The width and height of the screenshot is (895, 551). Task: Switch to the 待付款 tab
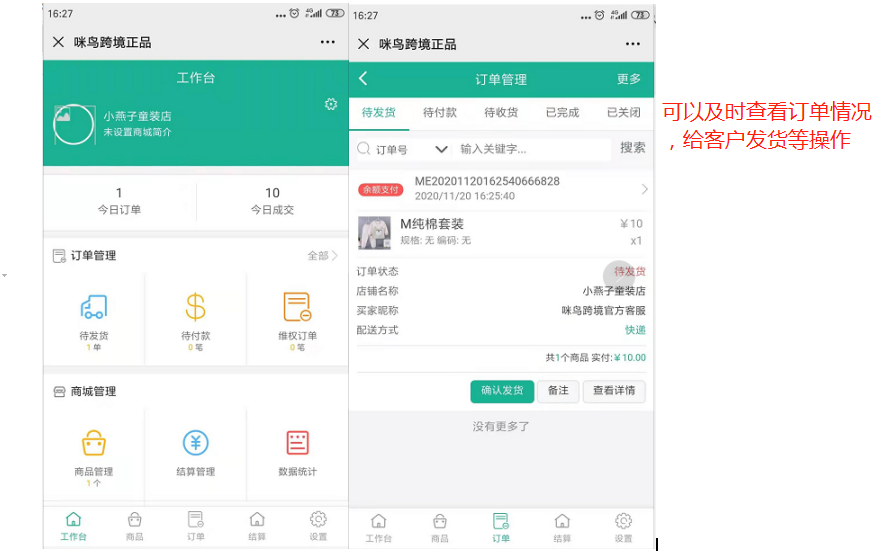point(440,112)
